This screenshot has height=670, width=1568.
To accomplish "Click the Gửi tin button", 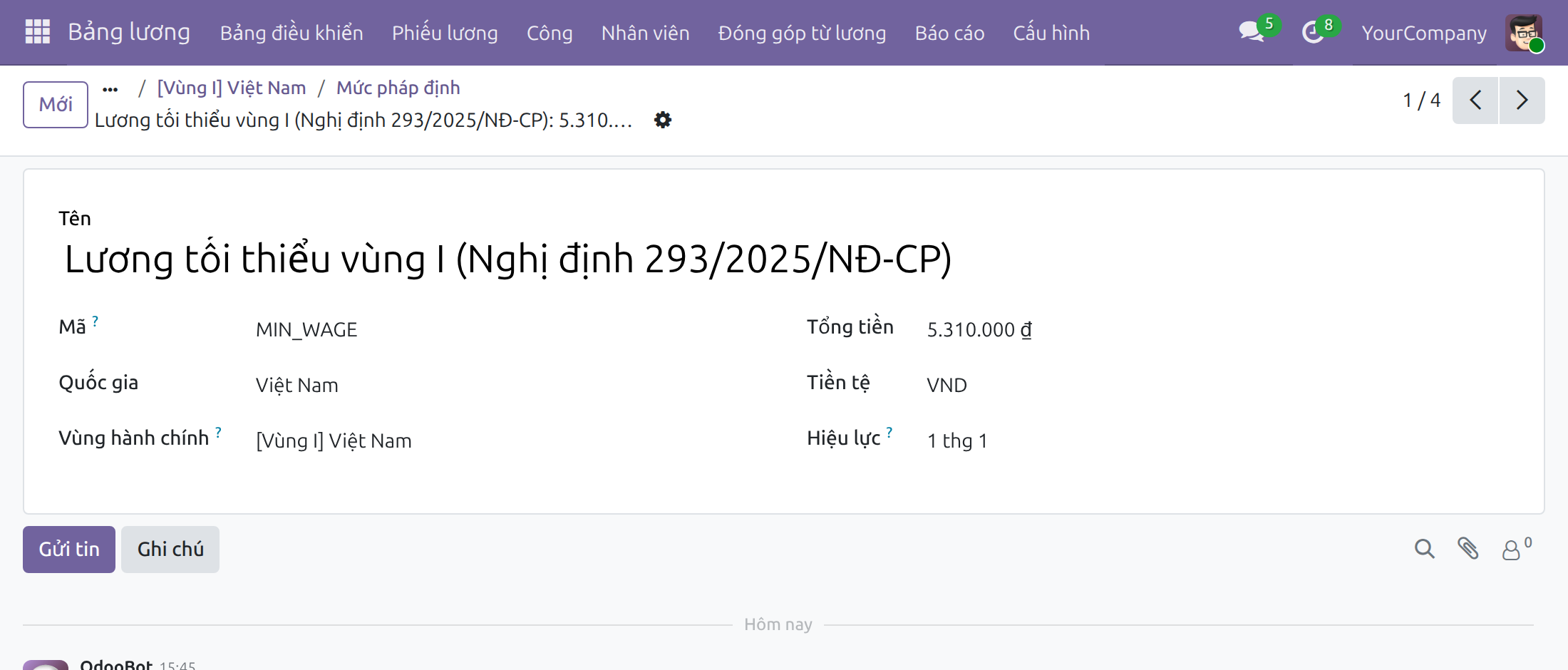I will 69,550.
